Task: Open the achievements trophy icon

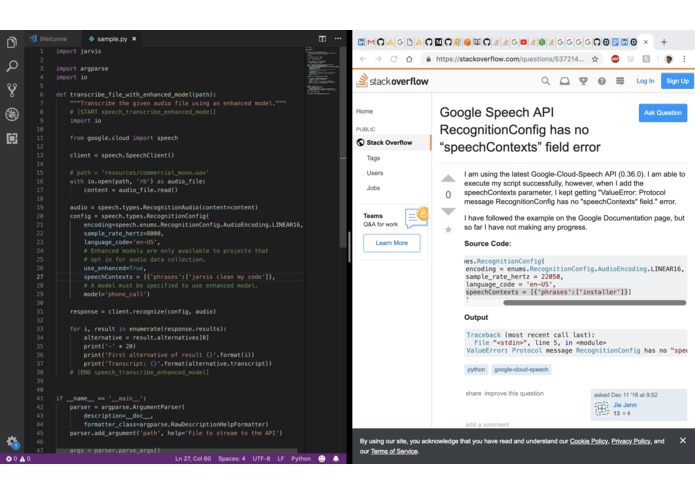Action: tap(583, 81)
